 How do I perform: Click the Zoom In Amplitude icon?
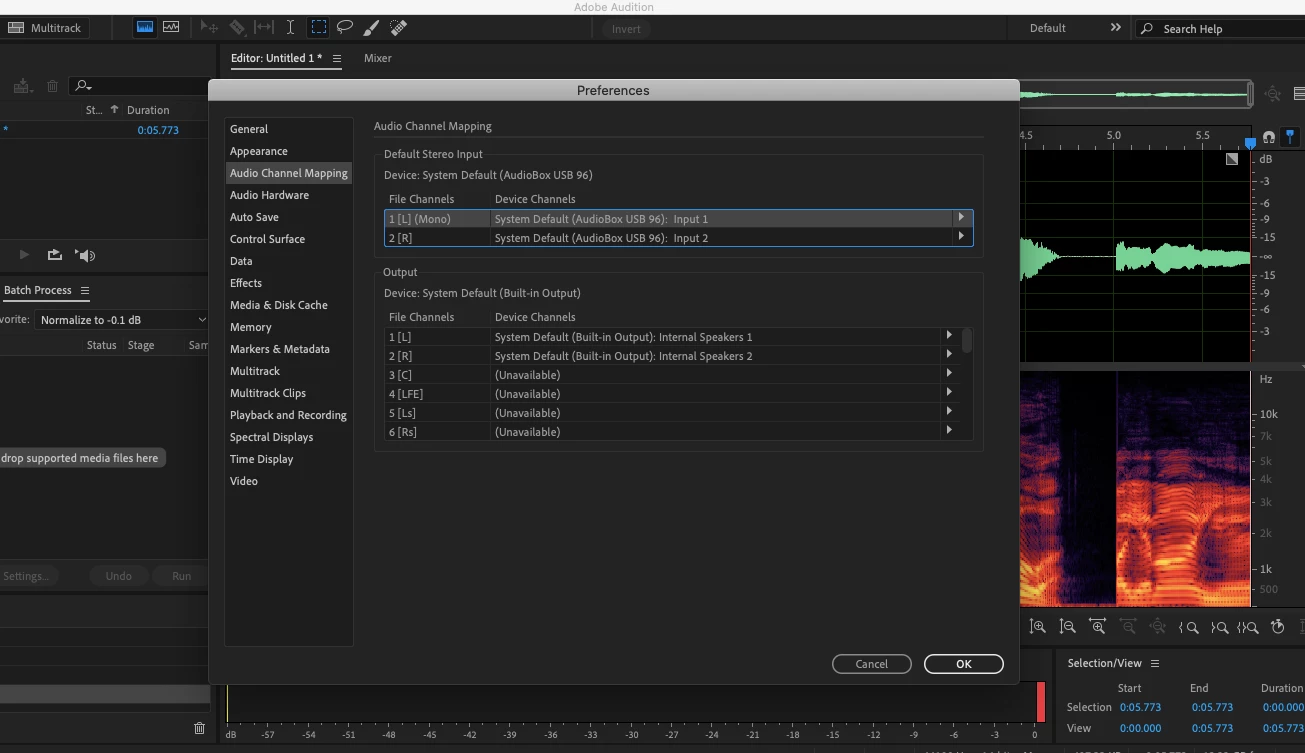click(x=1038, y=627)
